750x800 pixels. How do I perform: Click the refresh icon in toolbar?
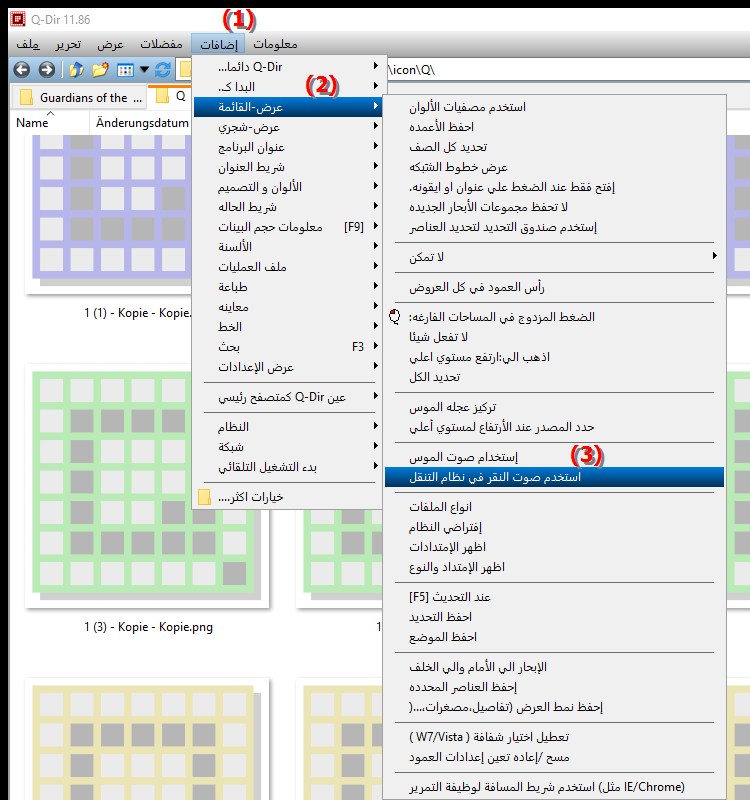point(163,69)
